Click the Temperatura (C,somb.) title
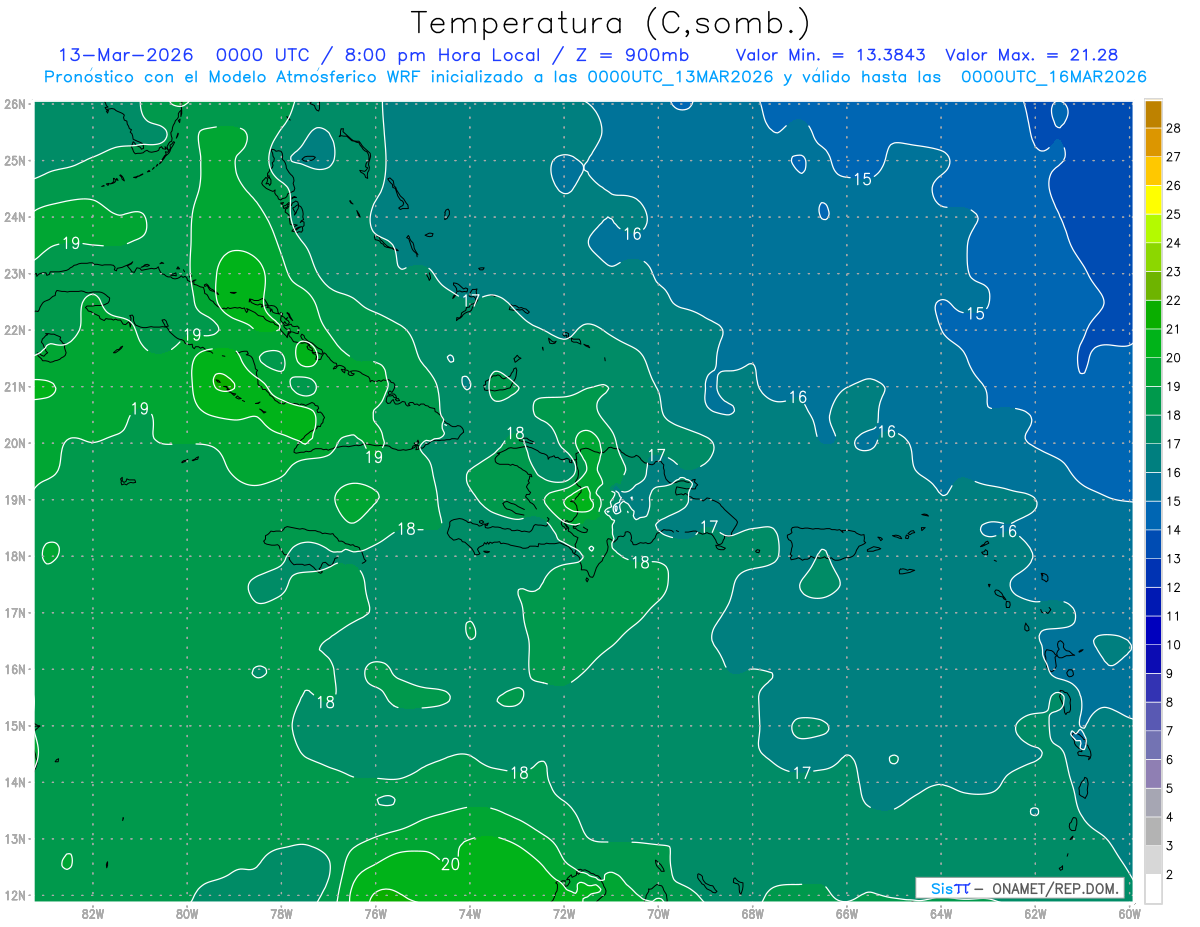This screenshot has width=1200, height=927. [x=611, y=23]
